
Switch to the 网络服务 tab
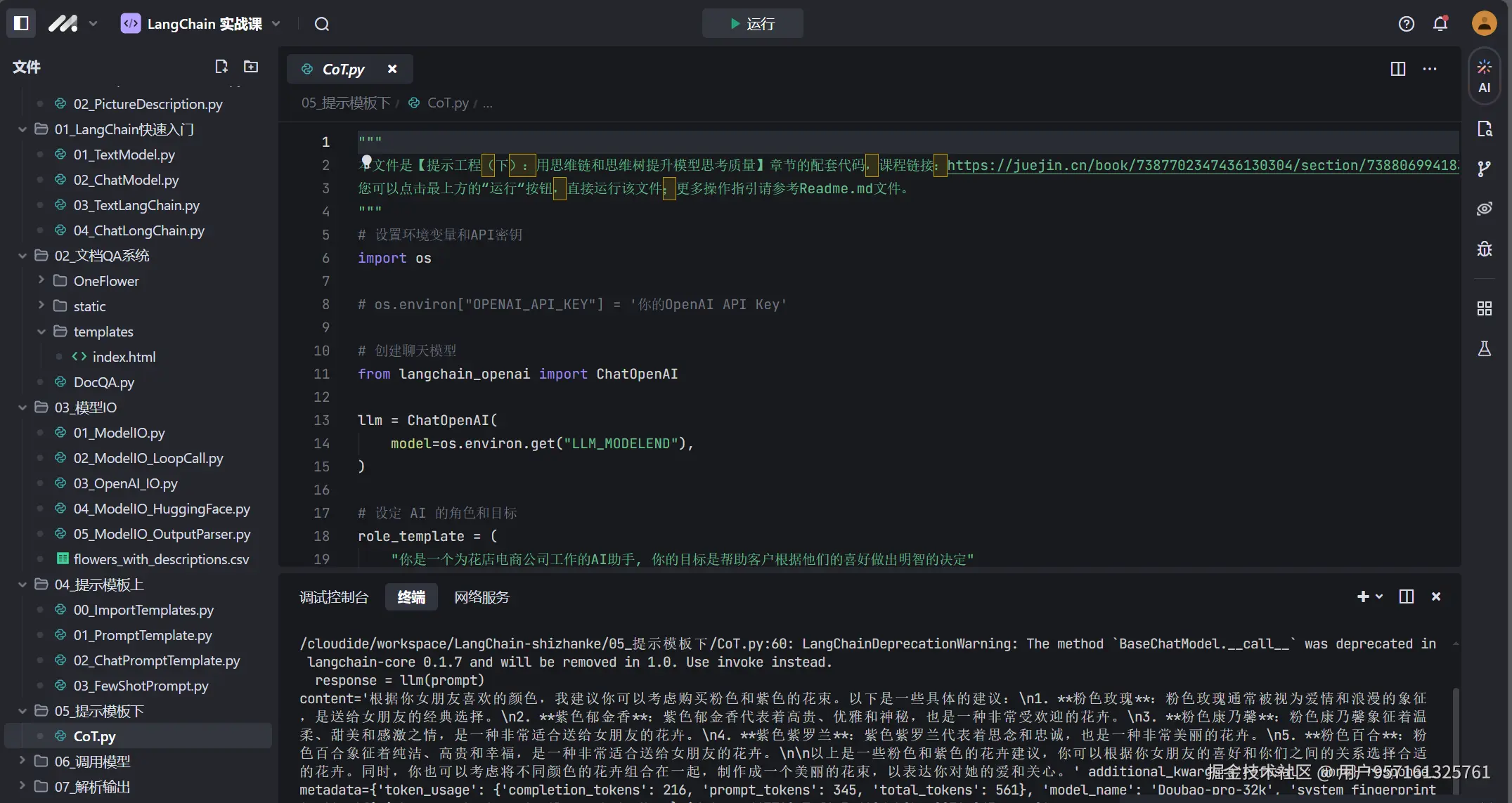(482, 597)
